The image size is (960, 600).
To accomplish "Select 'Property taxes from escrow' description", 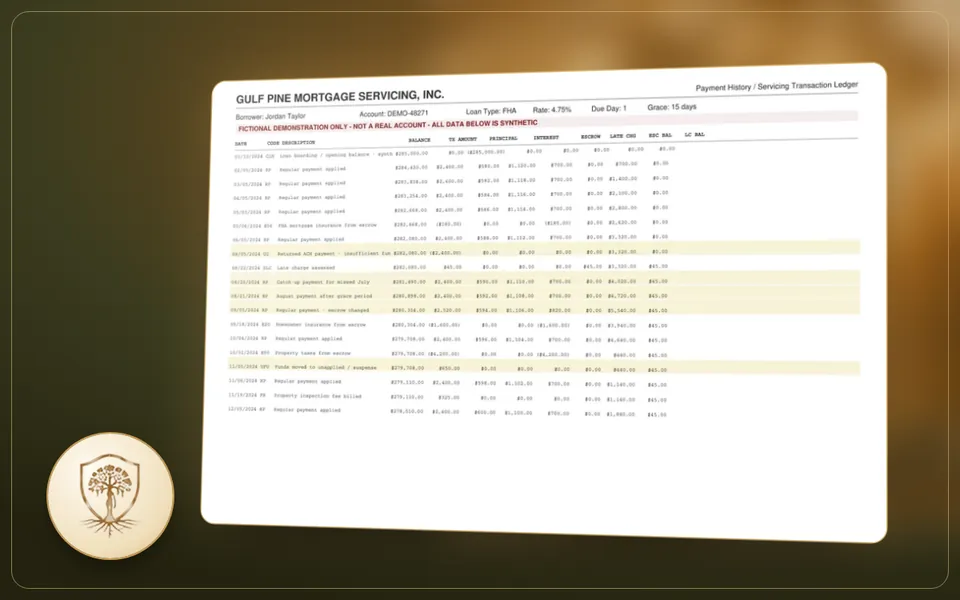I will point(313,353).
